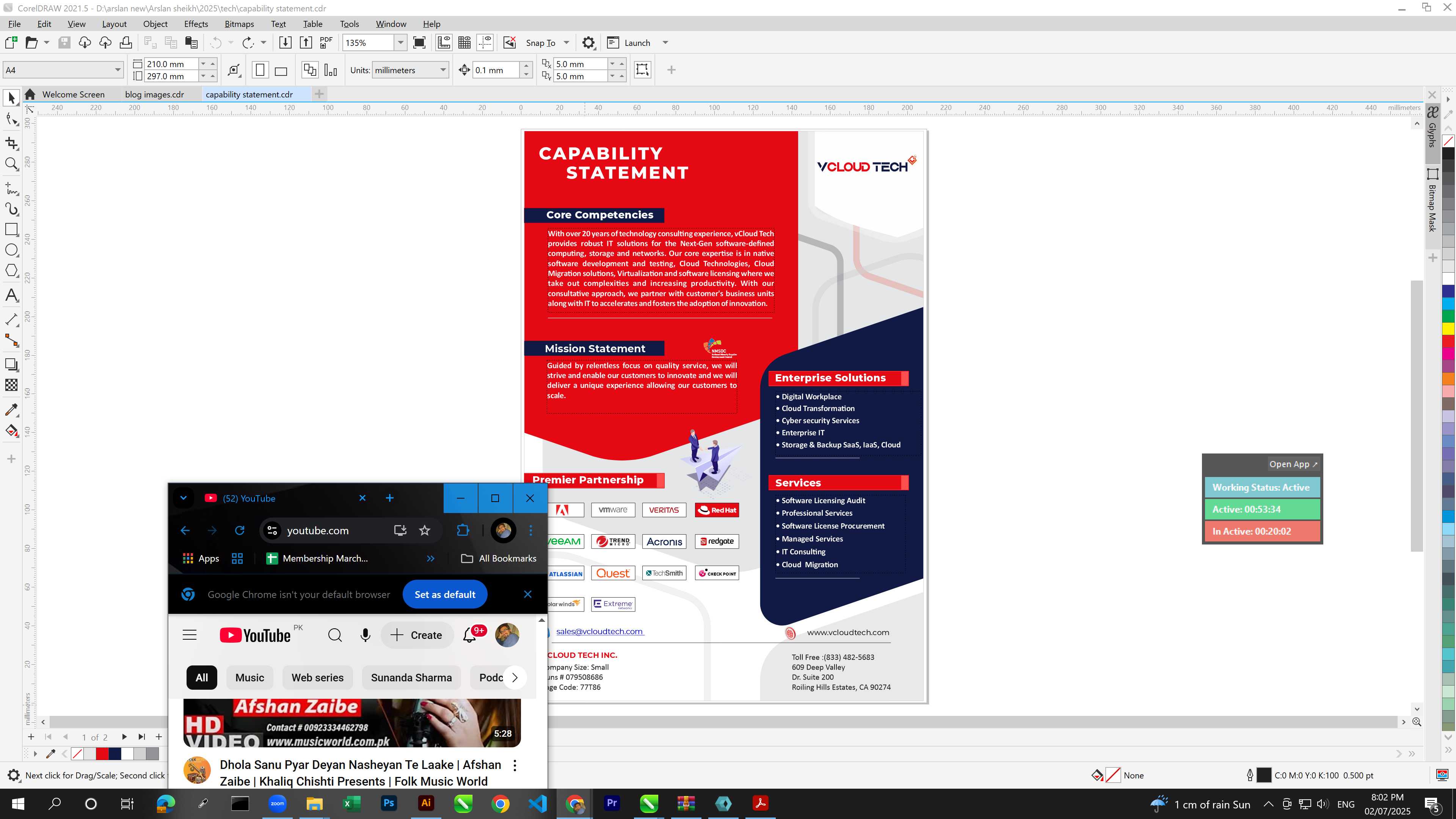Expand the Launch dropdown arrow
The image size is (1456, 819).
(x=665, y=42)
